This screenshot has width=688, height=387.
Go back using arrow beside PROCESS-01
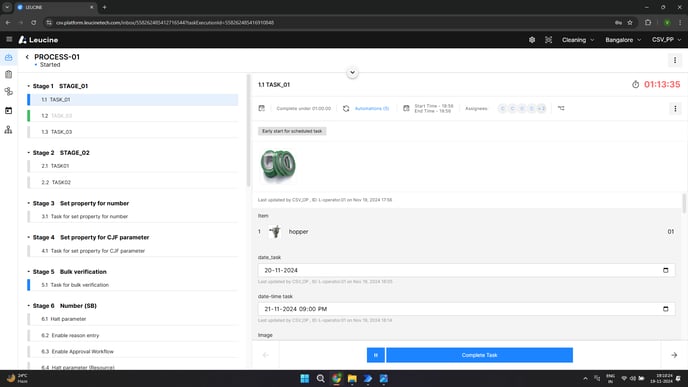point(27,57)
